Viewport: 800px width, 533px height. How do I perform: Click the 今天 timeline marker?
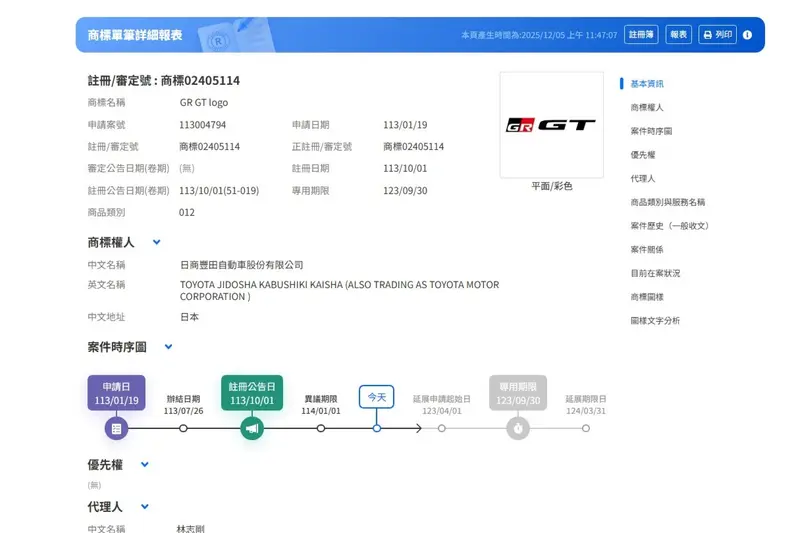click(377, 397)
